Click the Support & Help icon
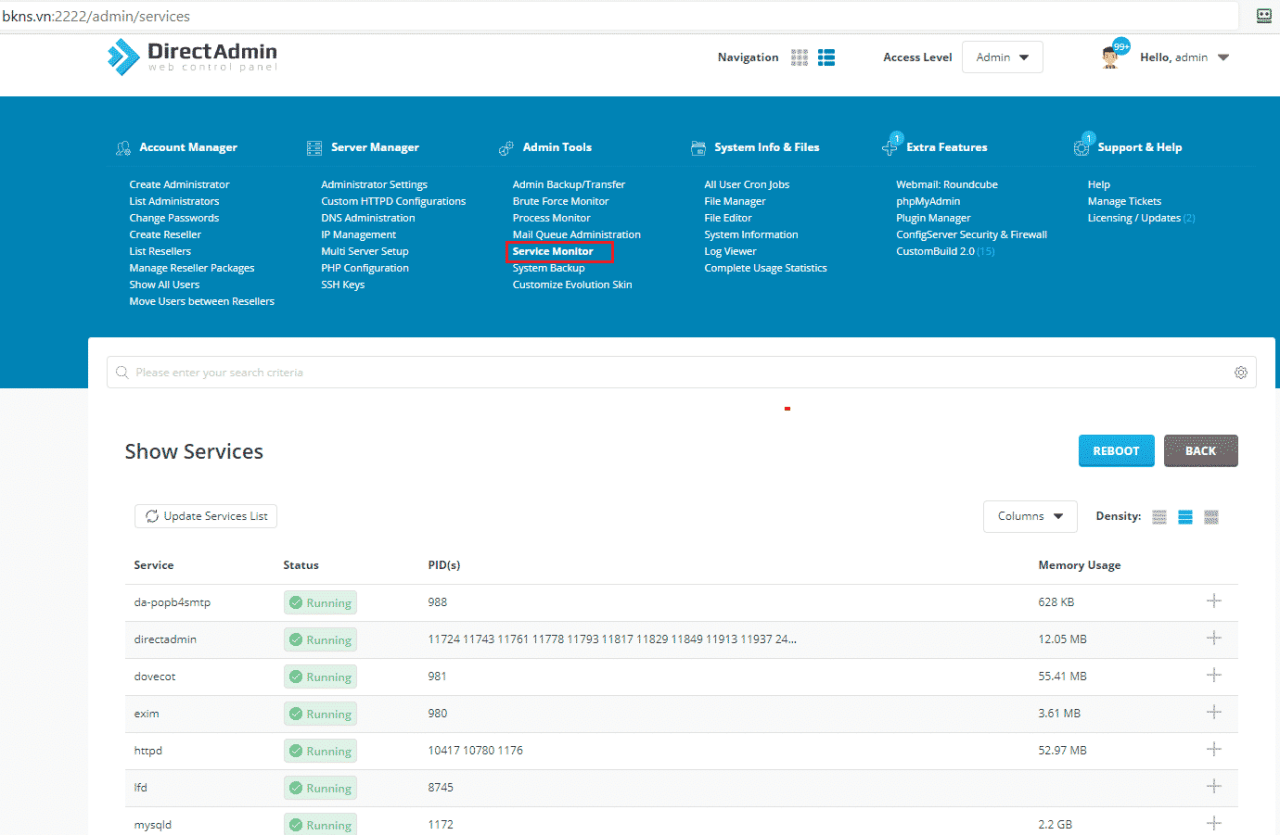This screenshot has height=835, width=1280. pos(1081,147)
